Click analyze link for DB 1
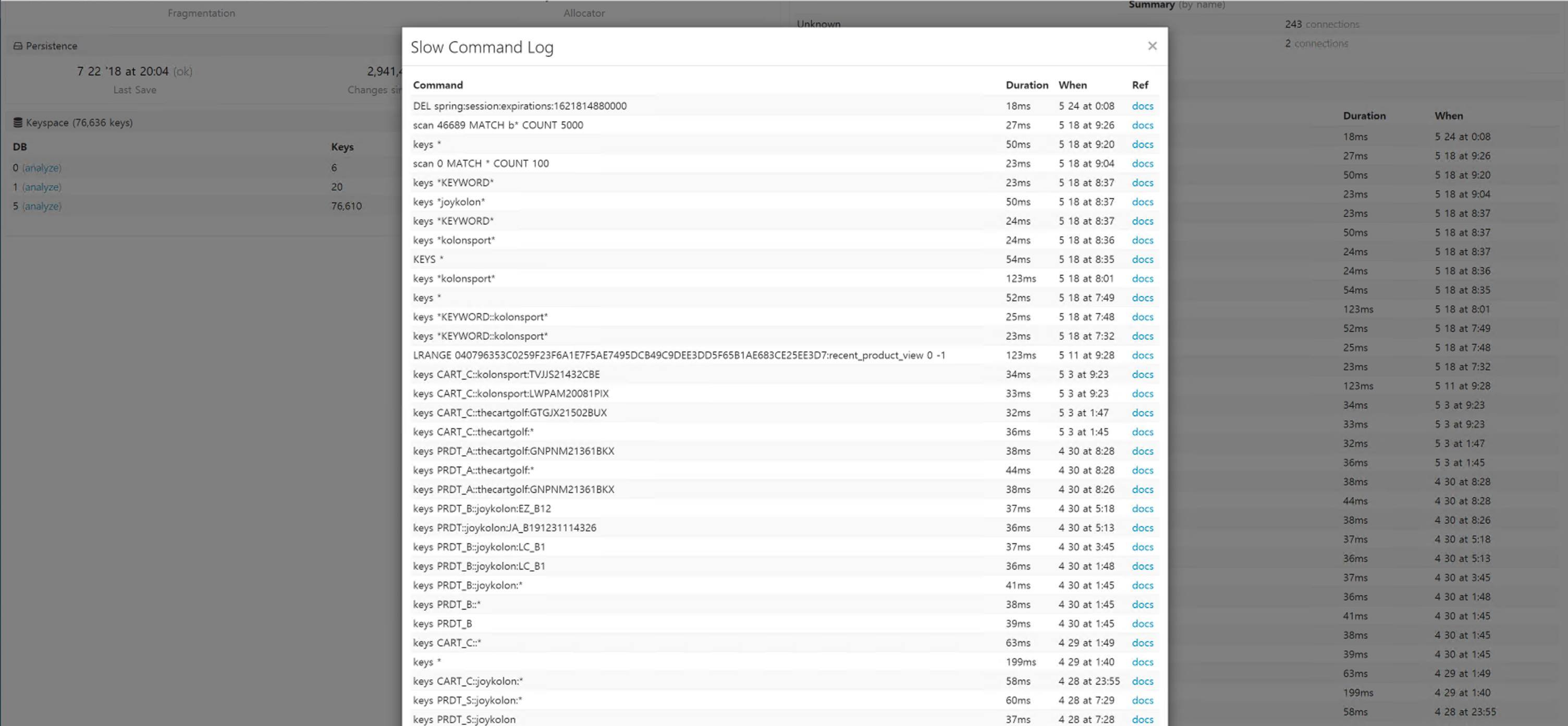Screen dimensions: 1568x726 pyautogui.click(x=42, y=188)
